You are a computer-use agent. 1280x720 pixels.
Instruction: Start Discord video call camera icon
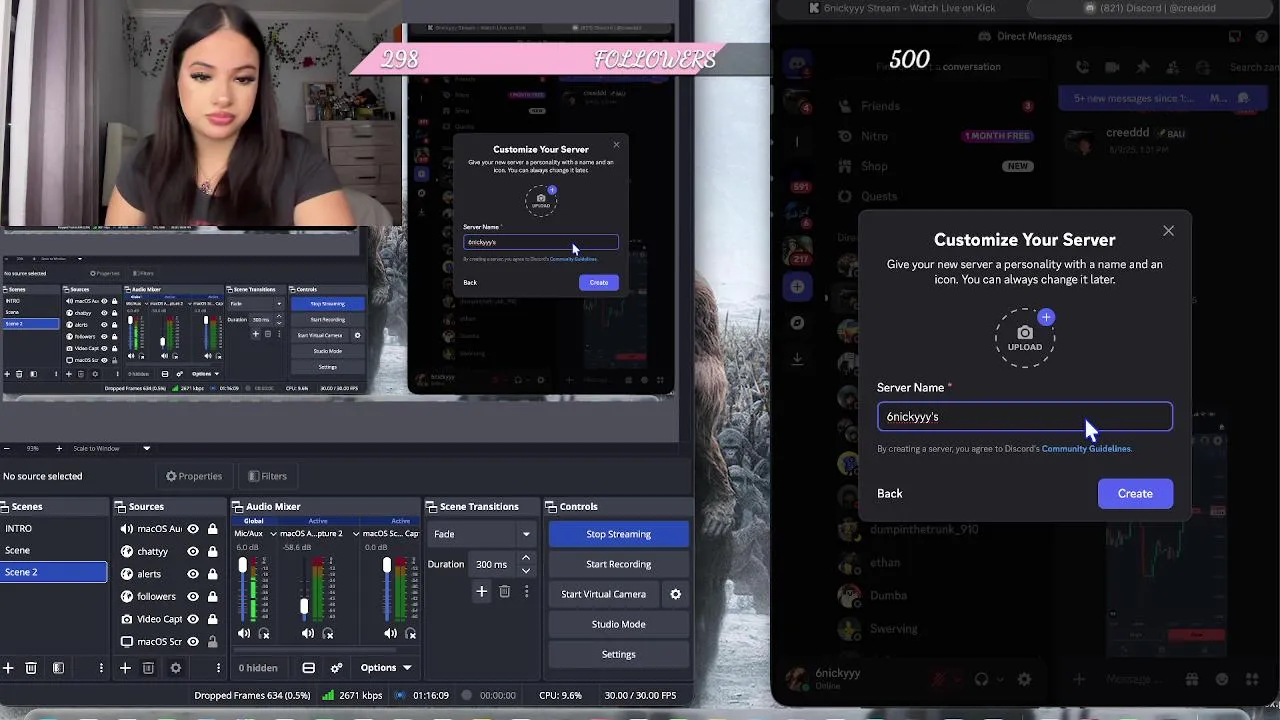[1112, 67]
